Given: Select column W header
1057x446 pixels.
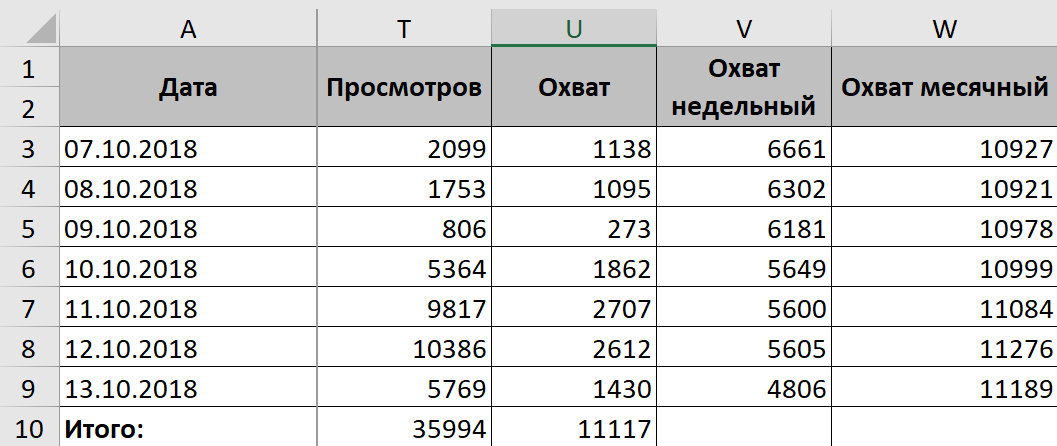Looking at the screenshot, I should coord(944,28).
